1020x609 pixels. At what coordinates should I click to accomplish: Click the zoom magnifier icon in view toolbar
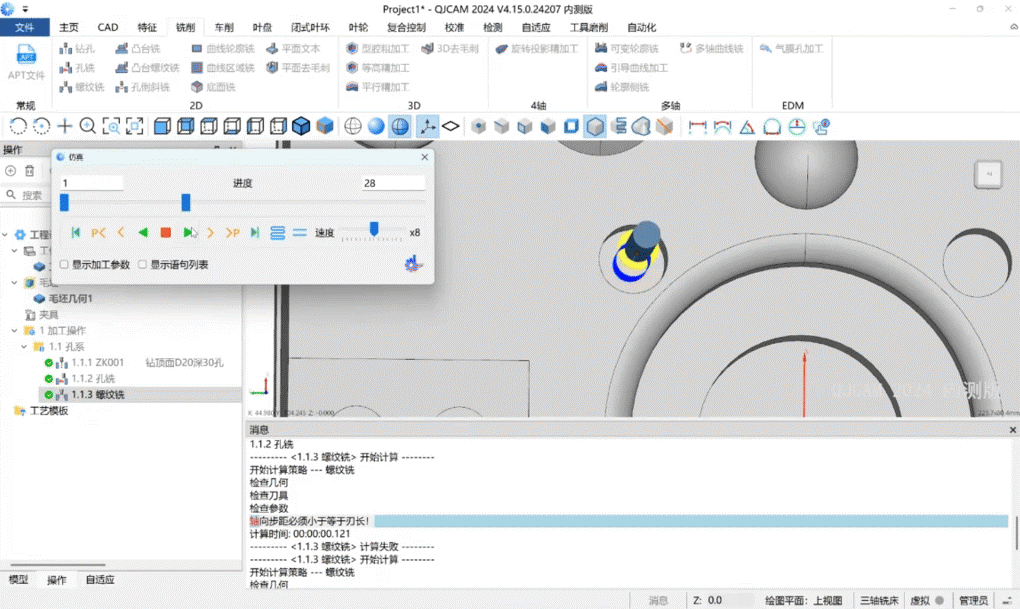(x=88, y=126)
